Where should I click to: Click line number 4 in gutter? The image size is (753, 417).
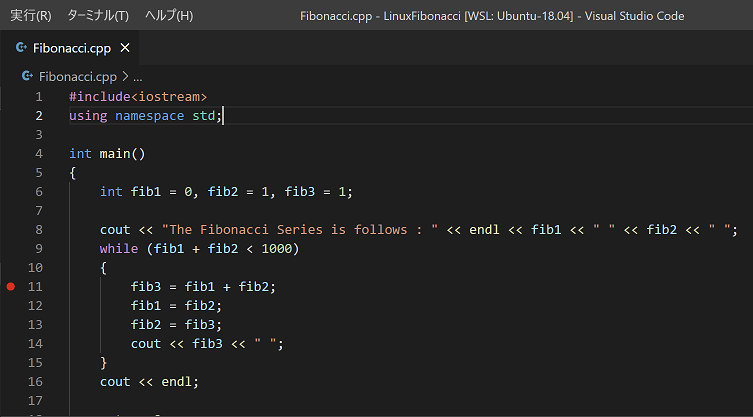(x=39, y=154)
